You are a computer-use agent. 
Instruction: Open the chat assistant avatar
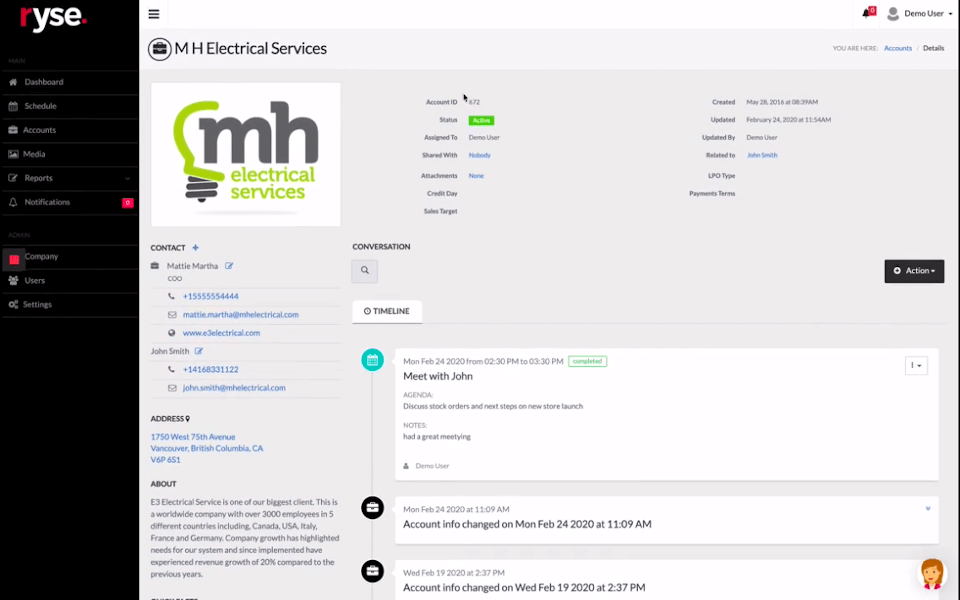(x=932, y=574)
